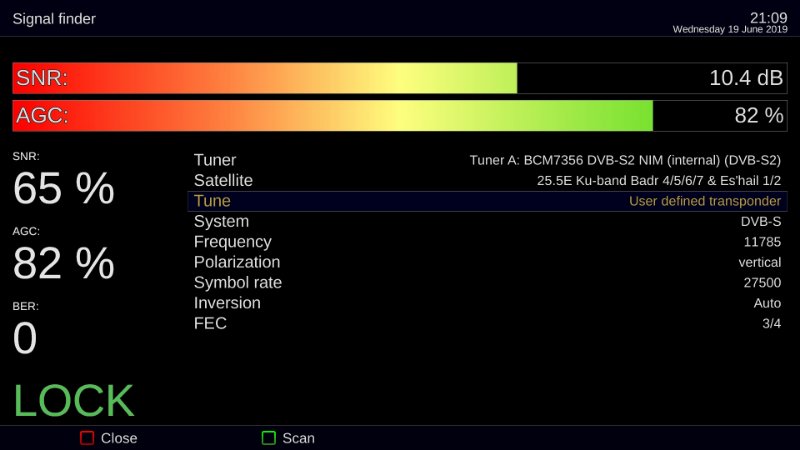The image size is (800, 450).
Task: Click the Signal finder title
Action: pyautogui.click(x=54, y=19)
